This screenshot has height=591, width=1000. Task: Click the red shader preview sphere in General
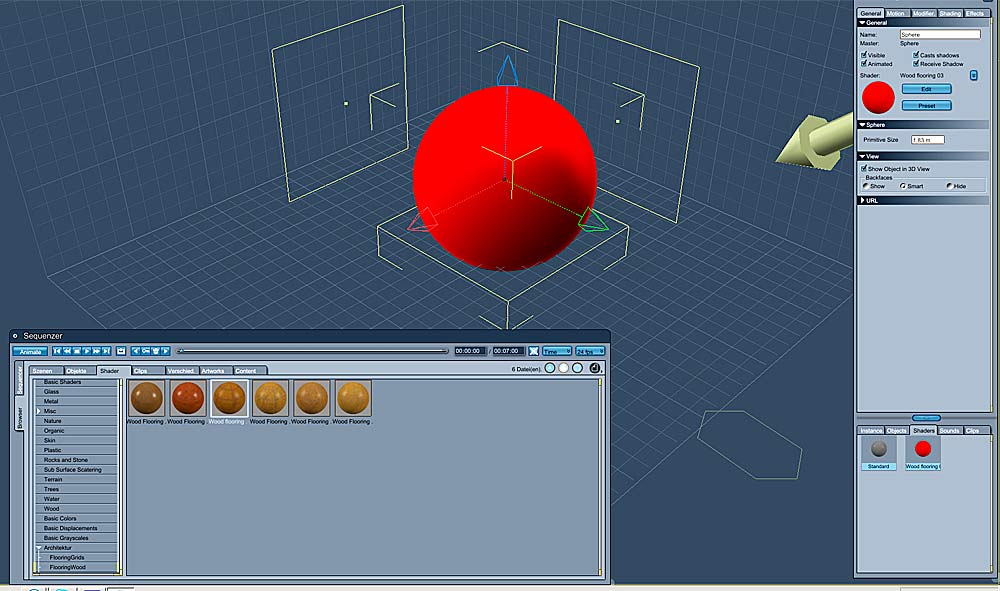(x=878, y=98)
